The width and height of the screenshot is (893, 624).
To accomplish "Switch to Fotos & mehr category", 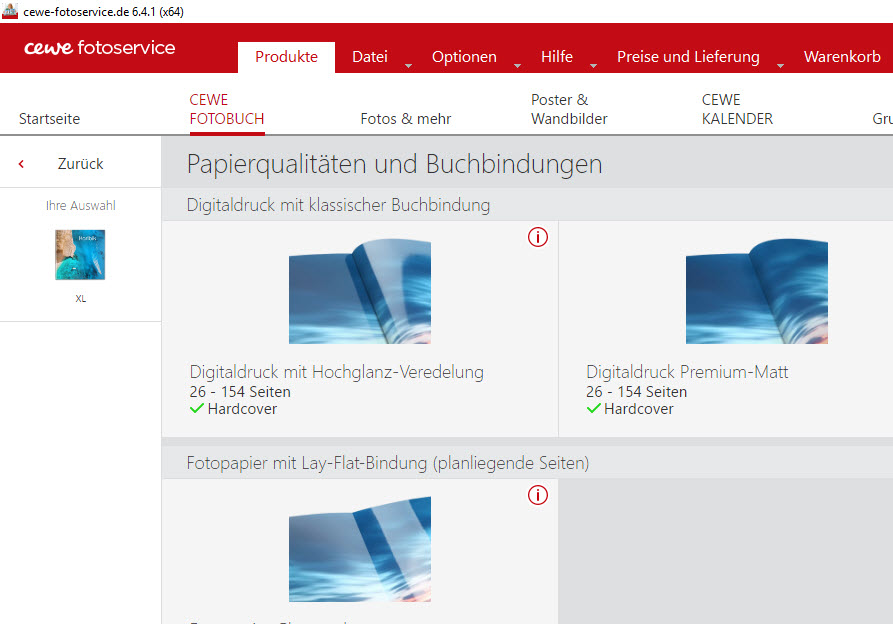I will [x=405, y=118].
